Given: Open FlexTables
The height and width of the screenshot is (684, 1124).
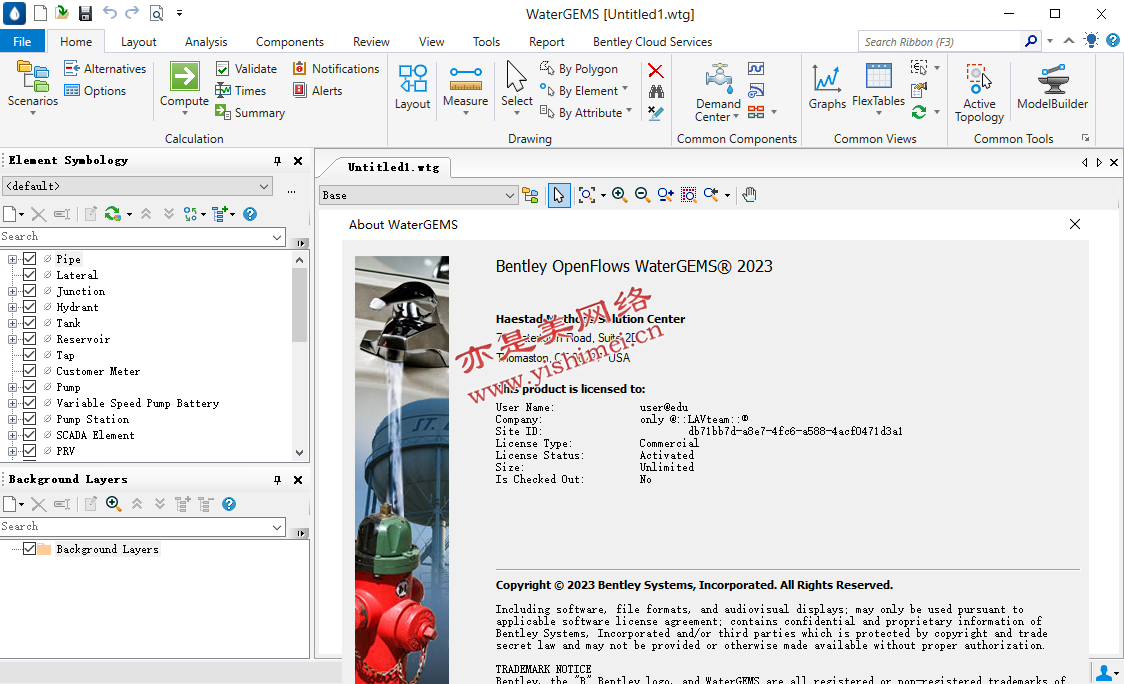Looking at the screenshot, I should point(878,87).
